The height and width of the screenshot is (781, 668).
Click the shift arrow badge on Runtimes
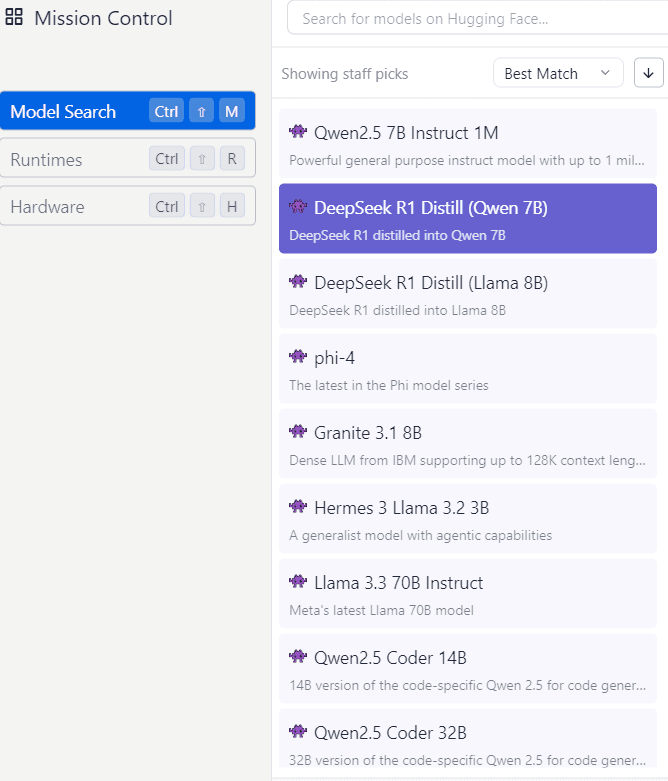(202, 158)
